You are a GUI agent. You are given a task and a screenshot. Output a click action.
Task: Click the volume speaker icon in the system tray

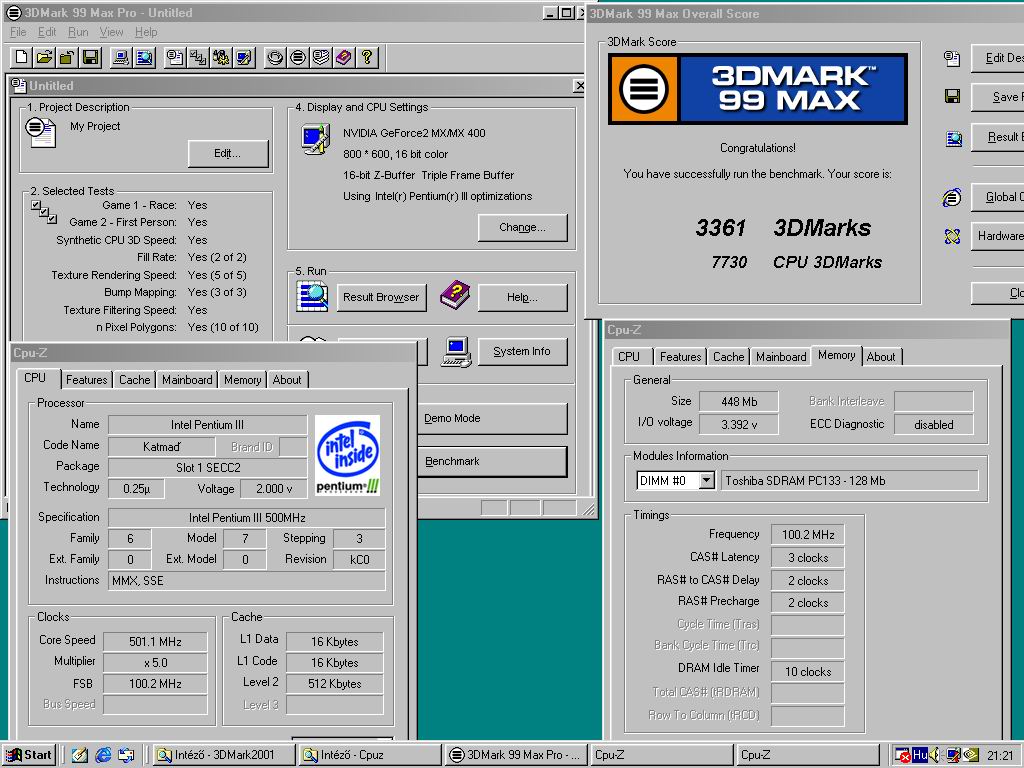935,755
